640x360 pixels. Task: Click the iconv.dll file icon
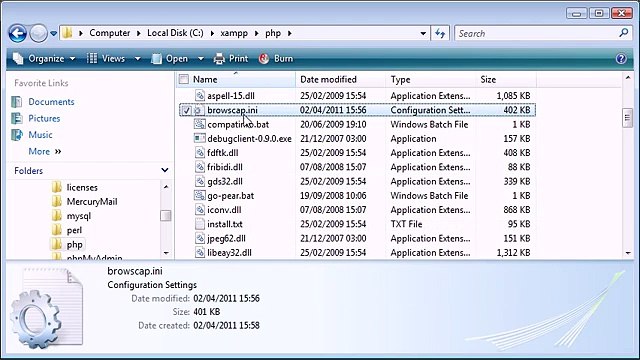point(200,210)
